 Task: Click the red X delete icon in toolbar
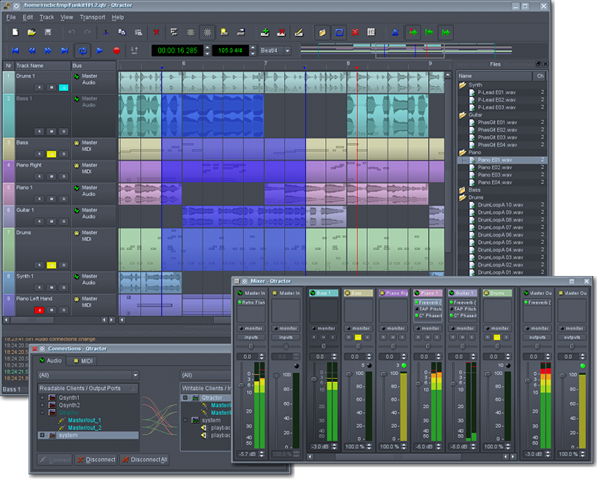coord(157,33)
